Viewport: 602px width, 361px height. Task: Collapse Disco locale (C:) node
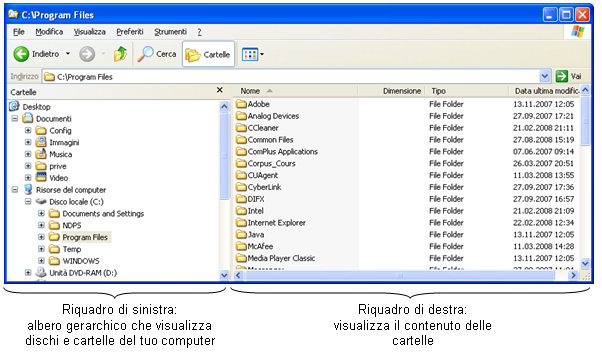point(28,202)
